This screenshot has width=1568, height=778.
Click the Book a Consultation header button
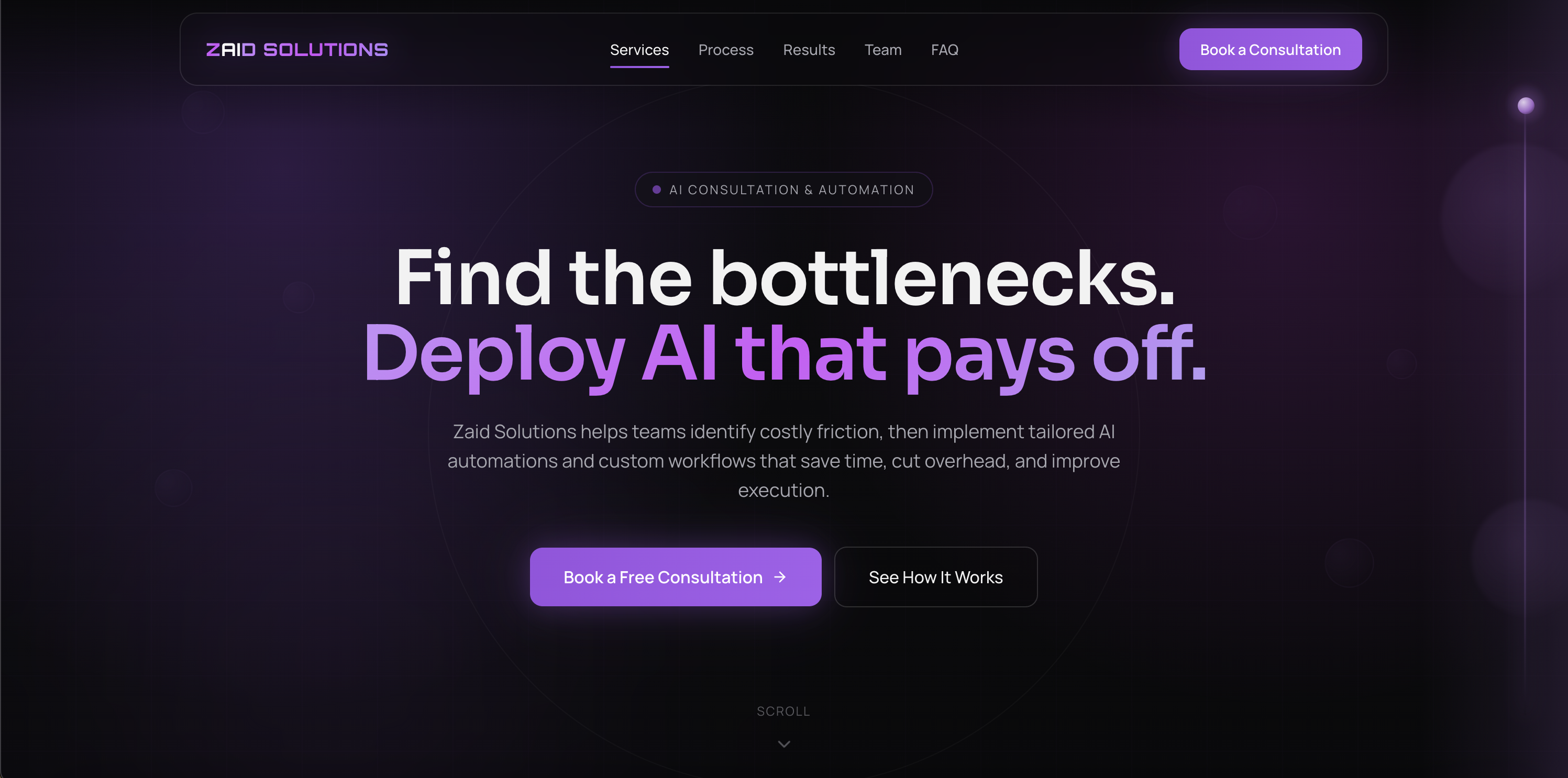1271,49
